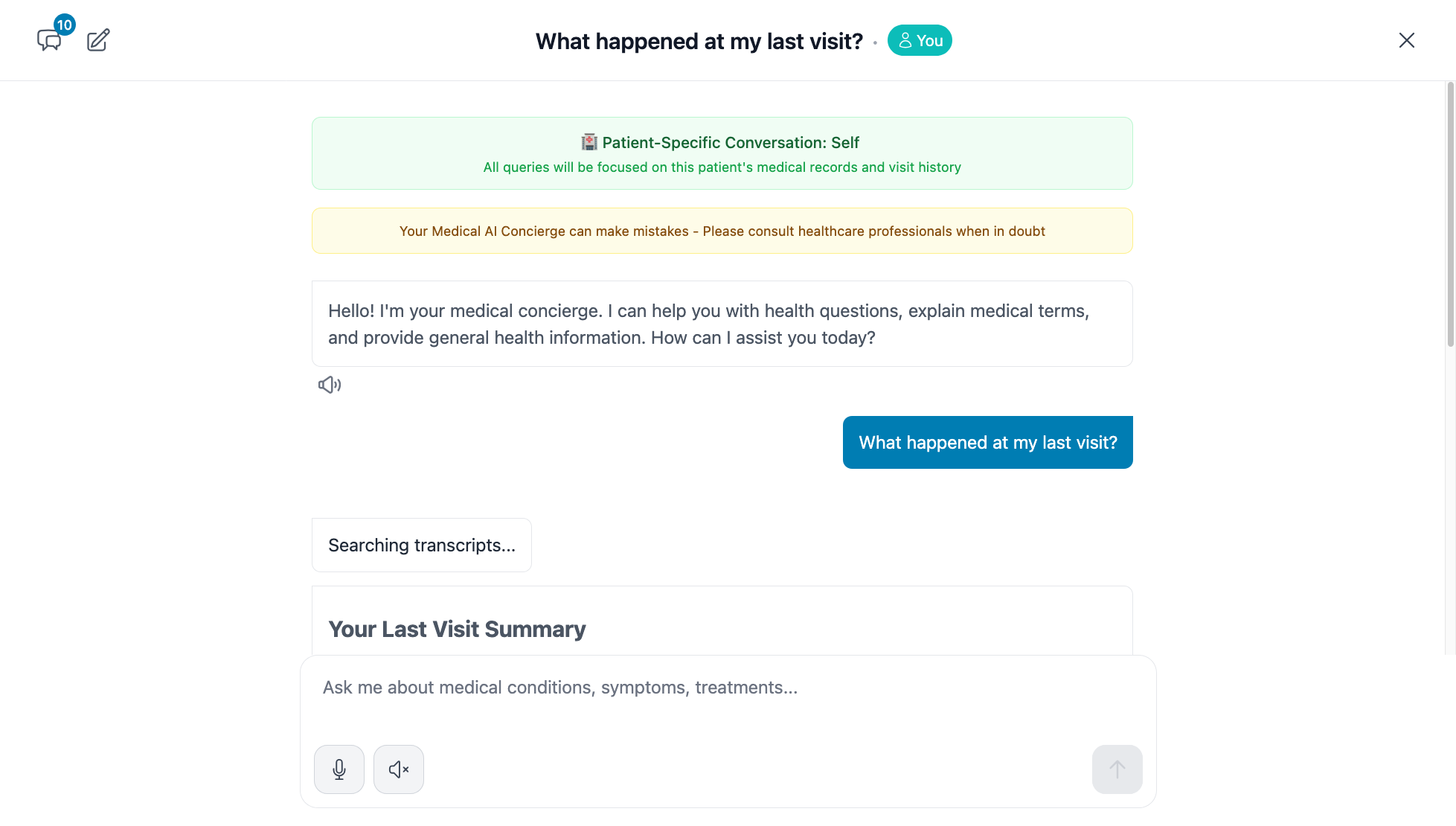Click the unread count badge showing 10
Image resolution: width=1456 pixels, height=826 pixels.
65,25
